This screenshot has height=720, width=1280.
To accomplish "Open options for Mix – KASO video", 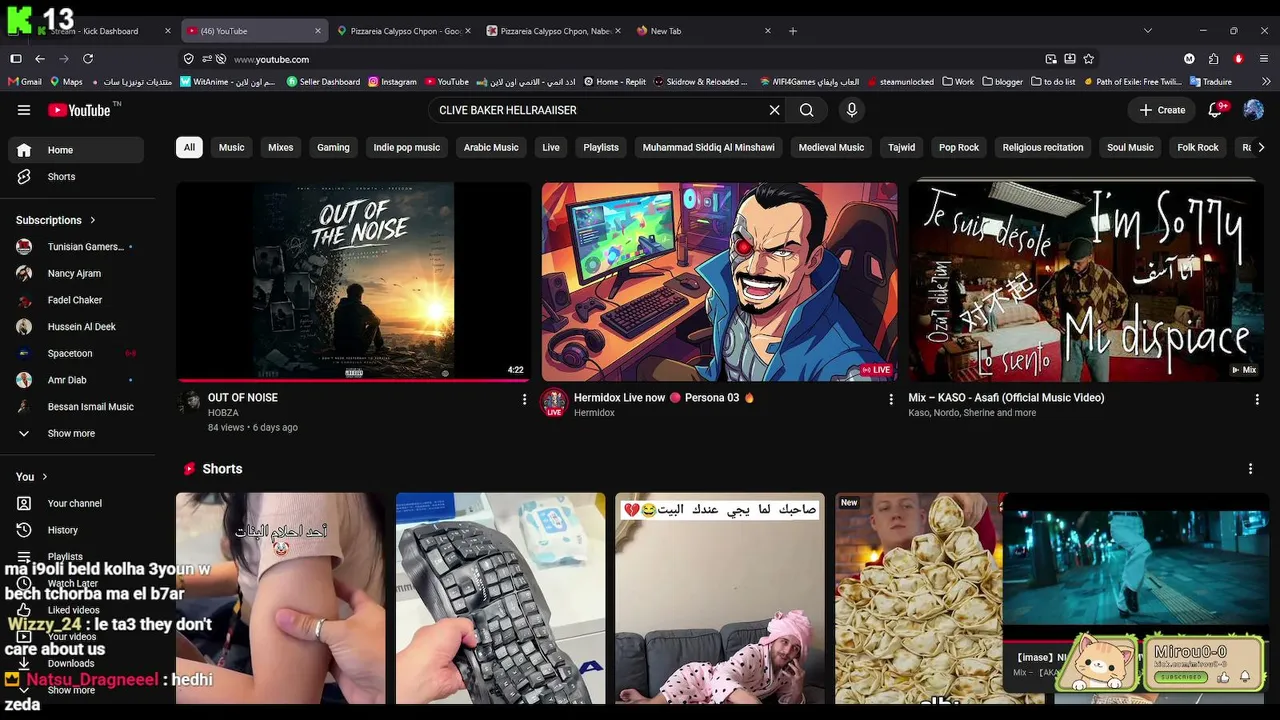I will 1257,399.
